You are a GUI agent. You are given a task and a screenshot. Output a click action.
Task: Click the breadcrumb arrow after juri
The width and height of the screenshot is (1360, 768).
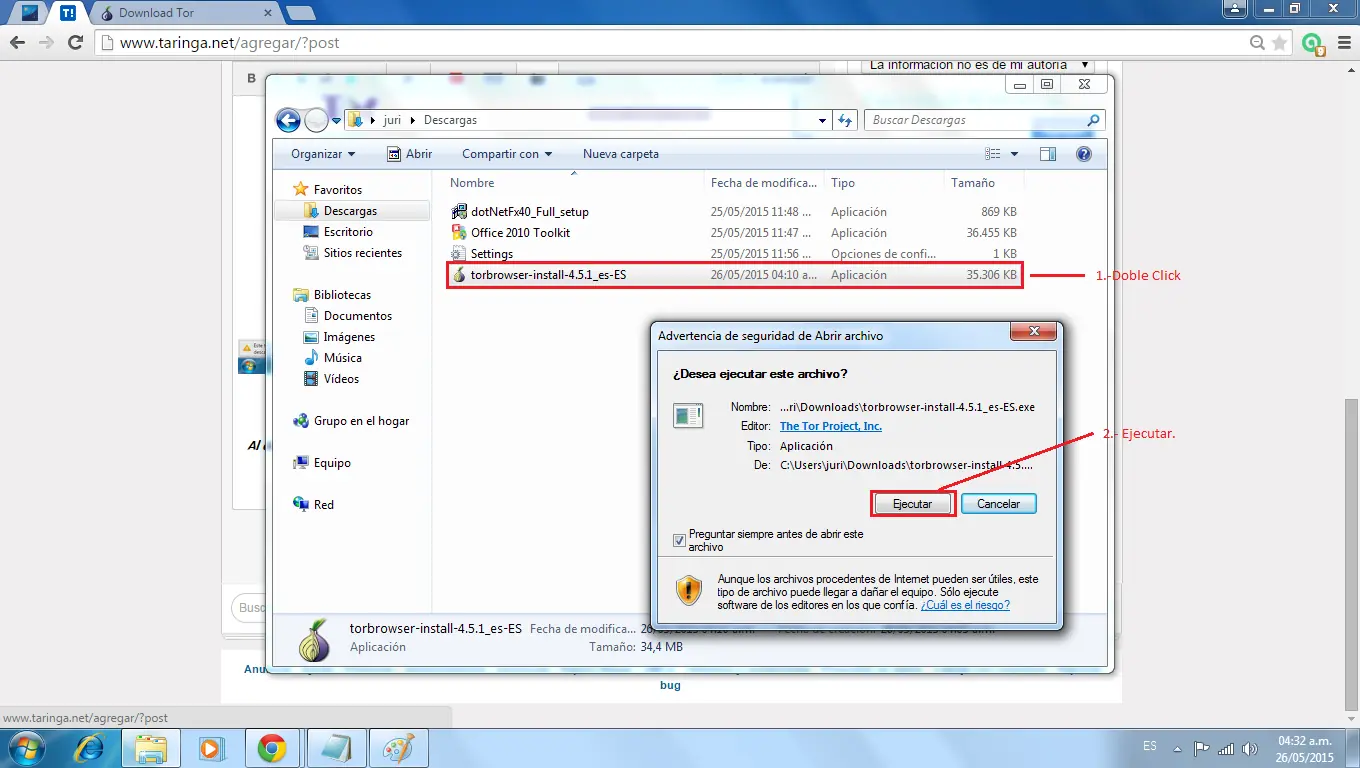413,120
